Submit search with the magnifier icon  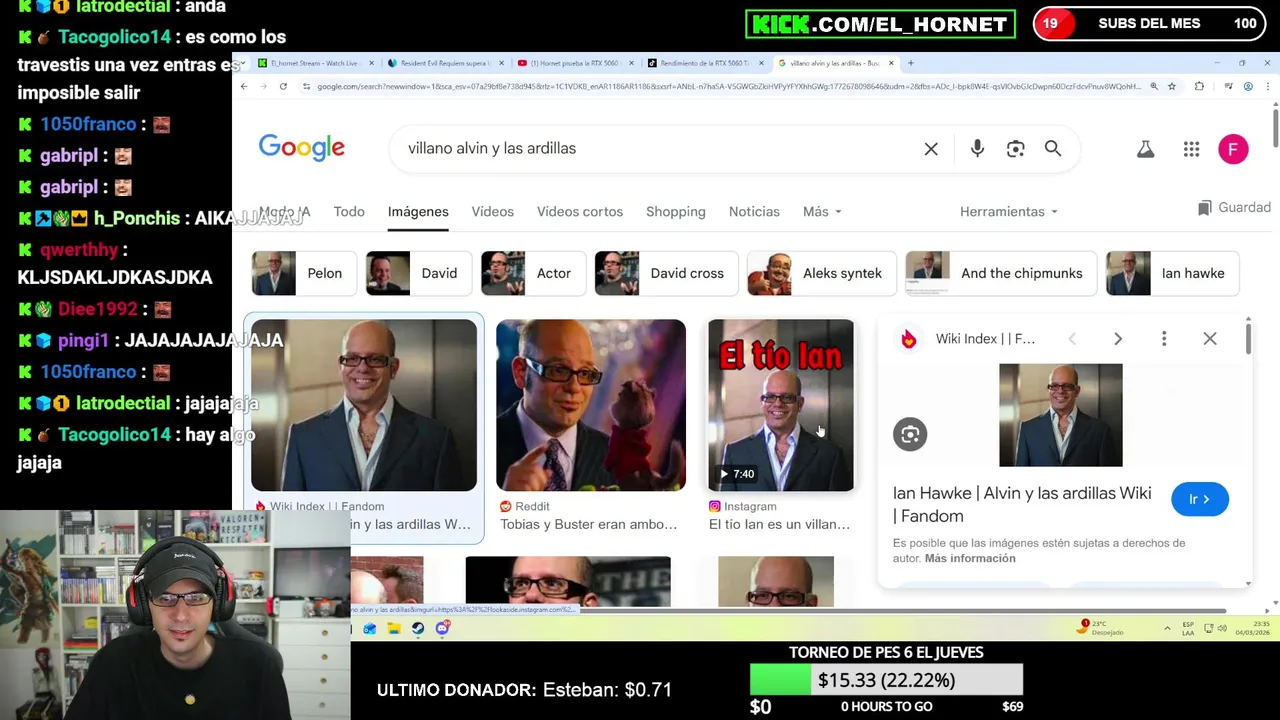[1053, 149]
